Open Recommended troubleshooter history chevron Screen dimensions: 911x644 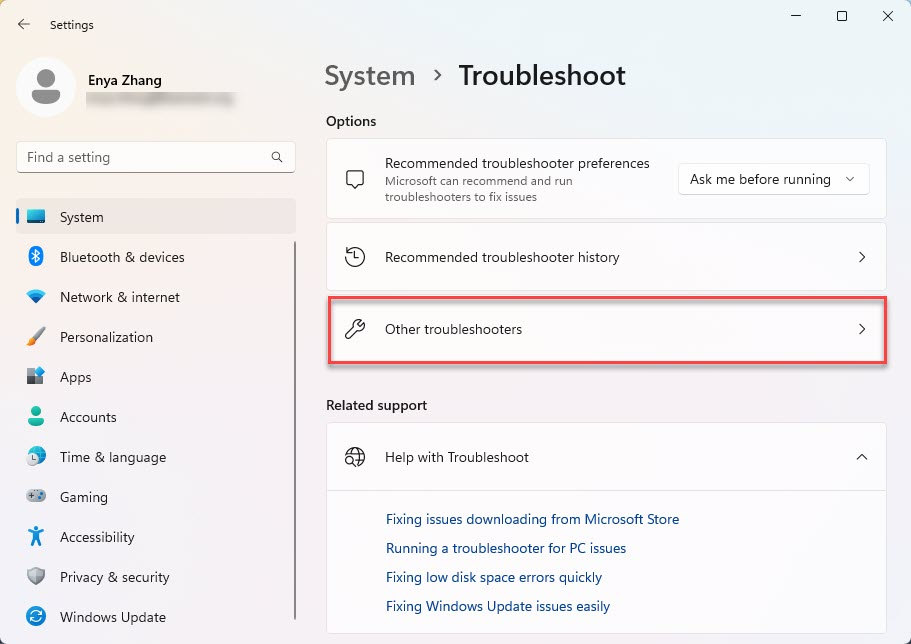(861, 257)
